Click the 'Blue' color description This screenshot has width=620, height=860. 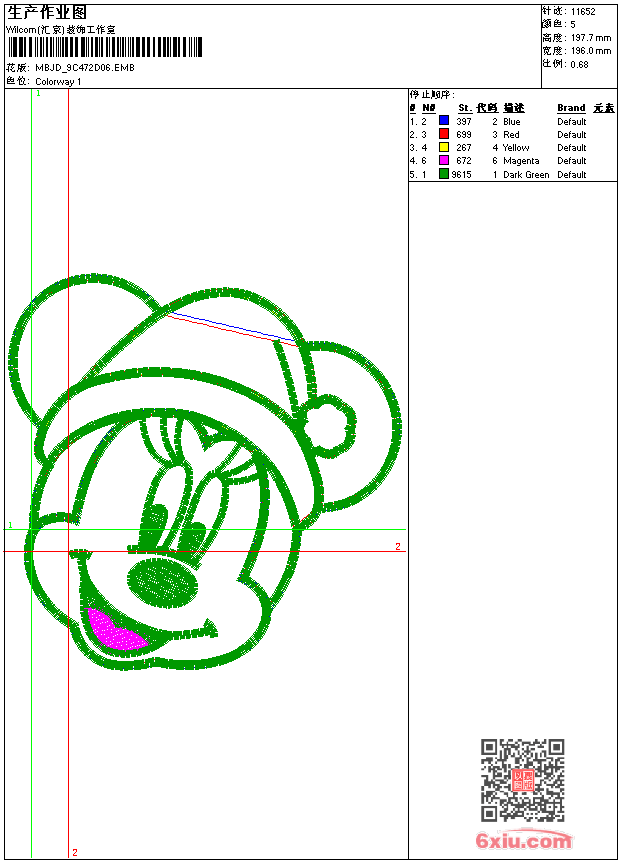click(511, 122)
